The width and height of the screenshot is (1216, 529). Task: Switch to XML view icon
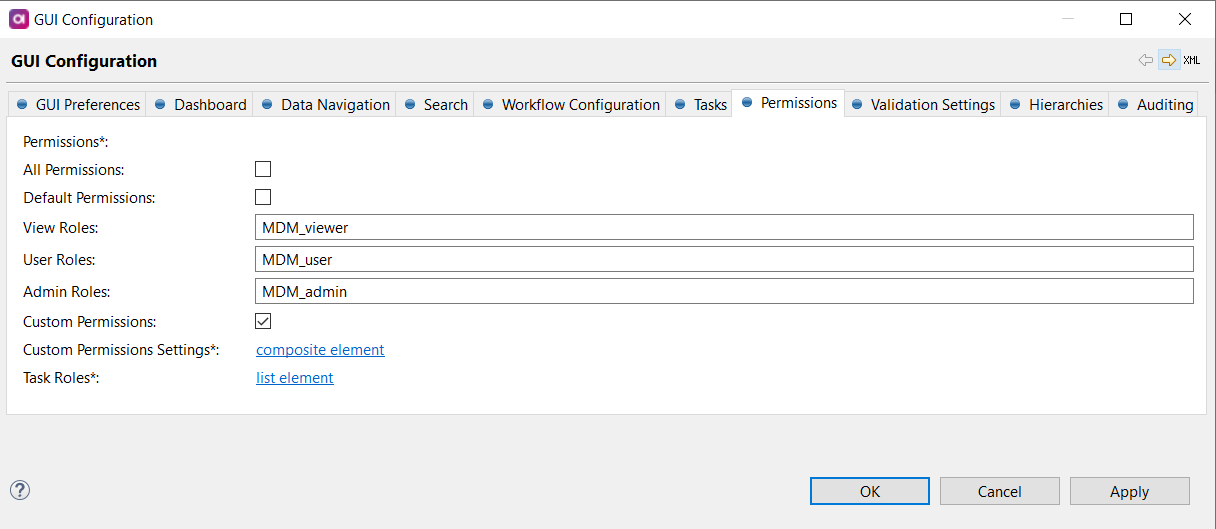1192,60
